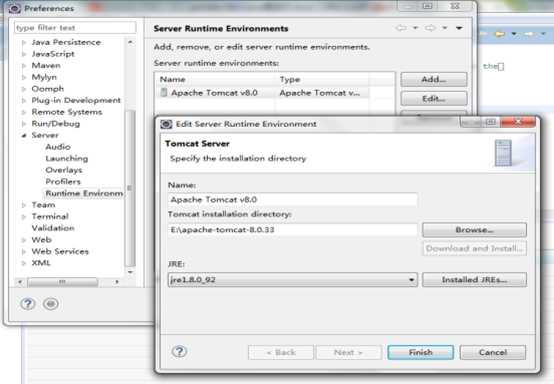The height and width of the screenshot is (384, 554).
Task: Expand the Plug-in Development tree node
Action: (24, 101)
